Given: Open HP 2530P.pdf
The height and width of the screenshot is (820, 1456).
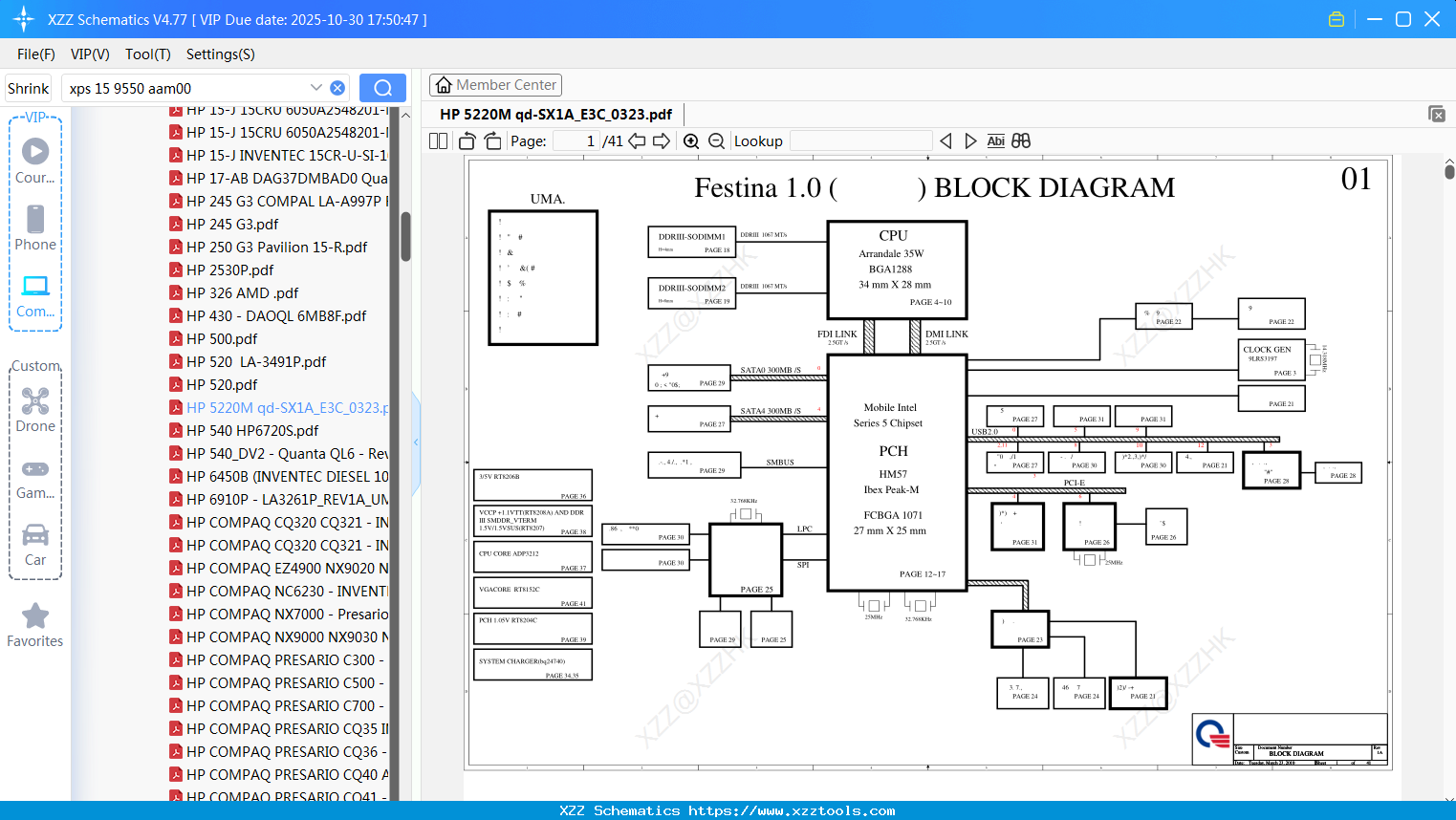Looking at the screenshot, I should (x=229, y=270).
